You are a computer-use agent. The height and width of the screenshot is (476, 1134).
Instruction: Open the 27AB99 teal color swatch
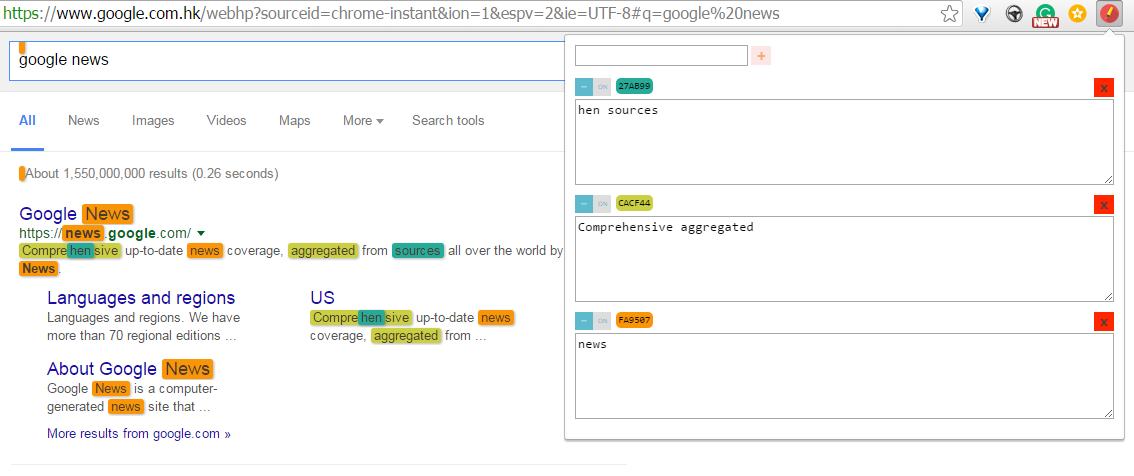click(x=634, y=85)
